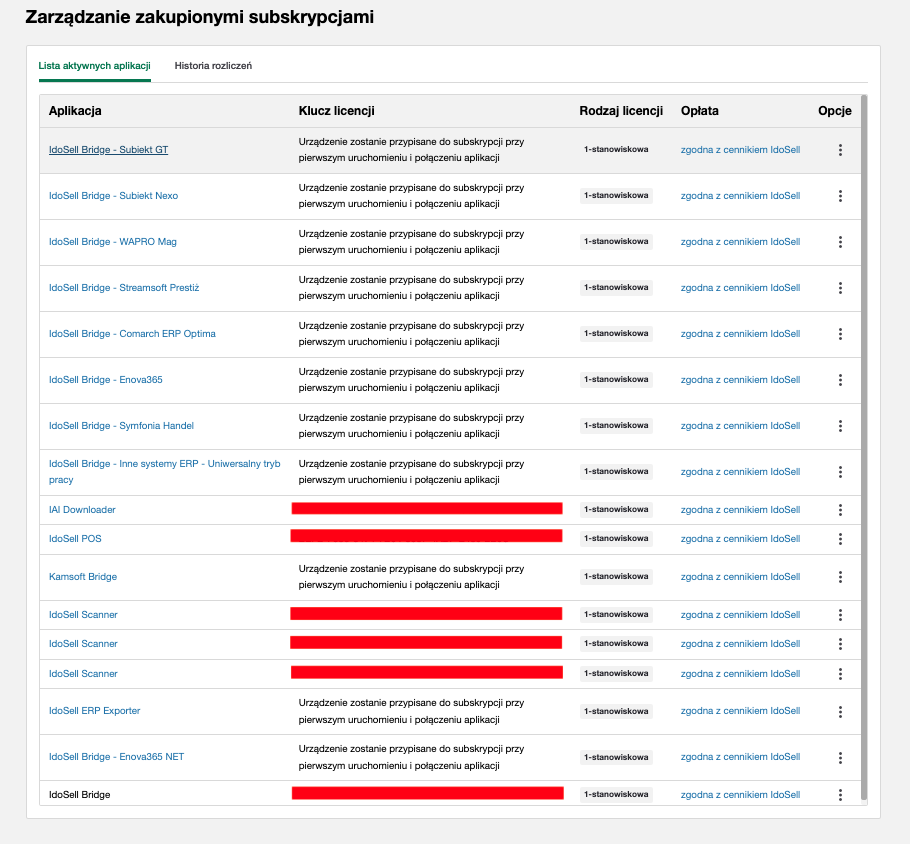Open the IdoSell Bridge - Subiekt Nexo link
This screenshot has width=910, height=844.
tap(113, 196)
